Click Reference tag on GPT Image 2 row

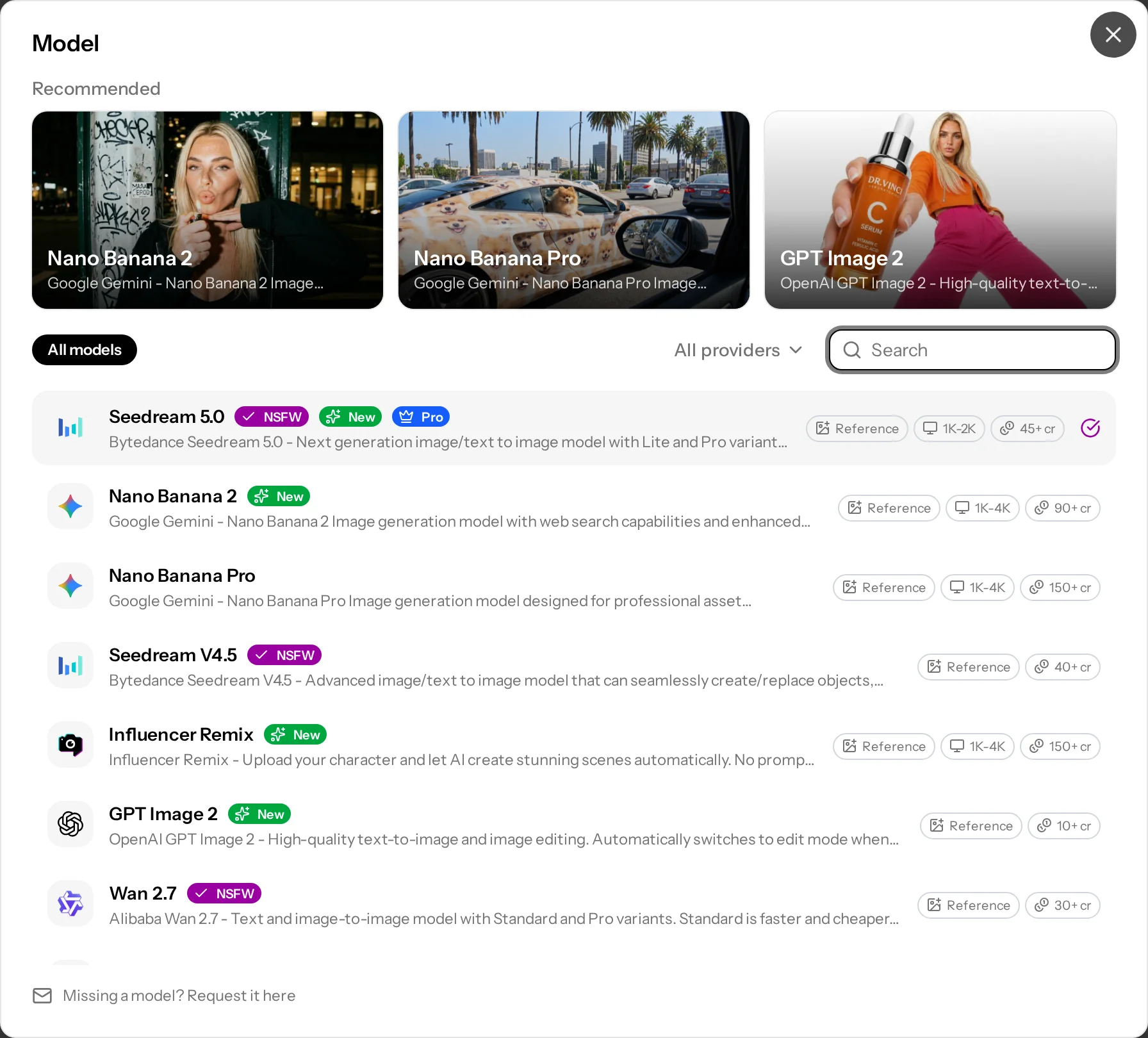[971, 826]
